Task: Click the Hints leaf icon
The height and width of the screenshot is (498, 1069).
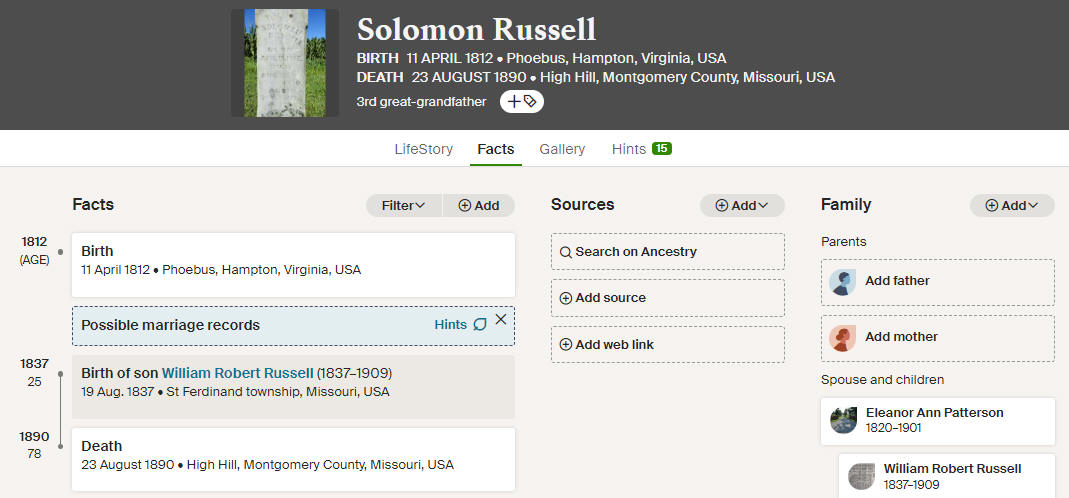Action: [480, 325]
